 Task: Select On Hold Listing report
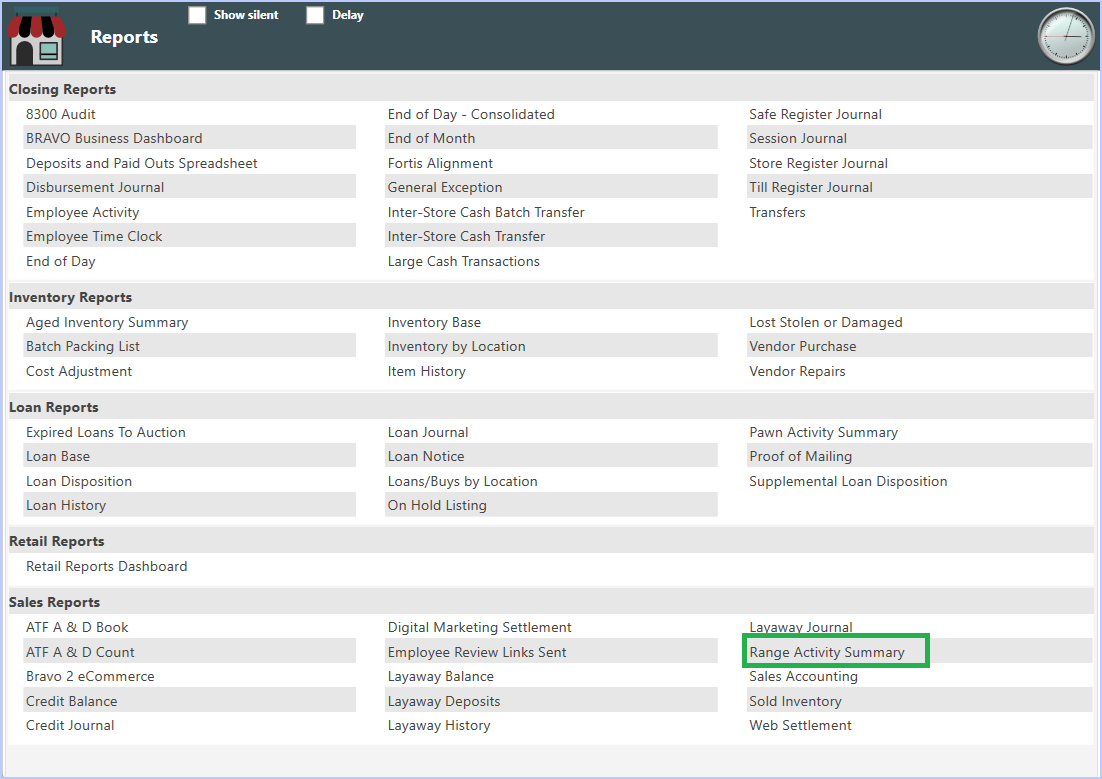[436, 506]
